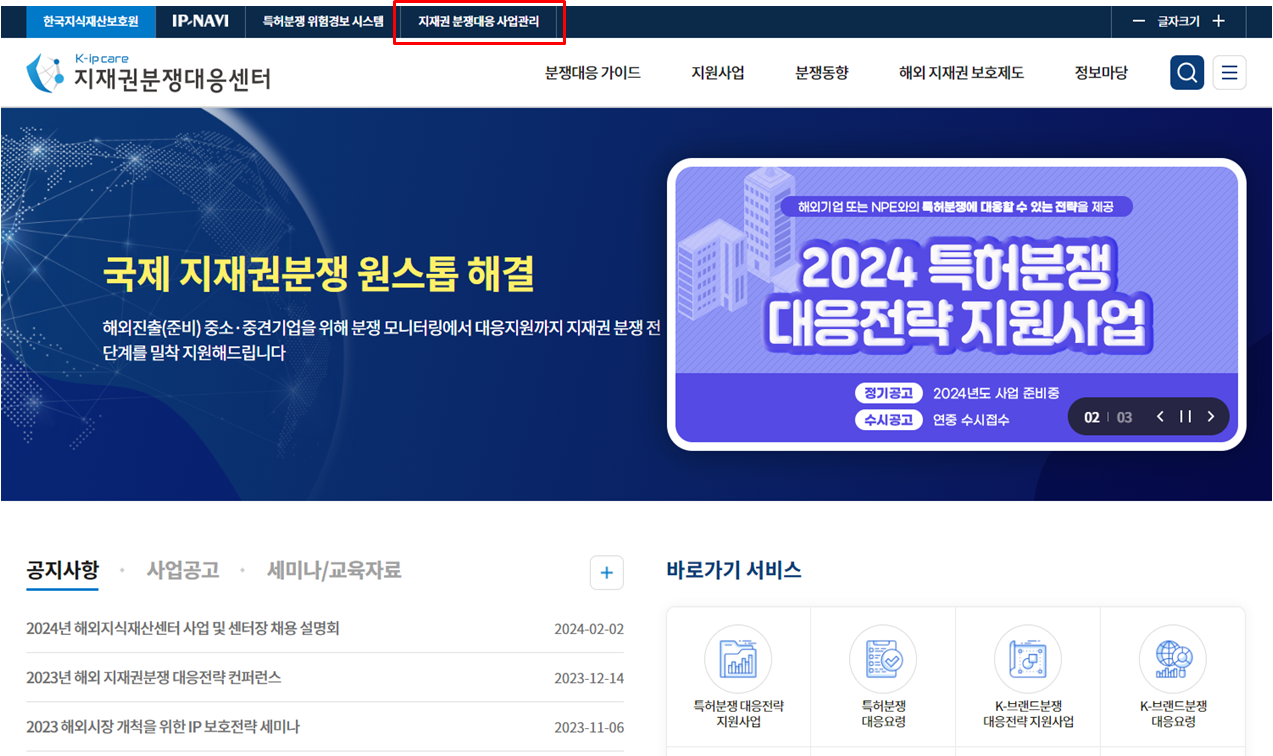
Task: Click the K-ip care 지재권분쟁대응센터 logo
Action: tap(148, 73)
